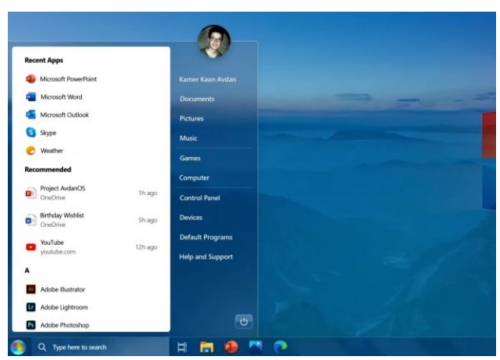Launch Adobe Illustrator
Image resolution: width=500 pixels, height=360 pixels.
(55, 289)
